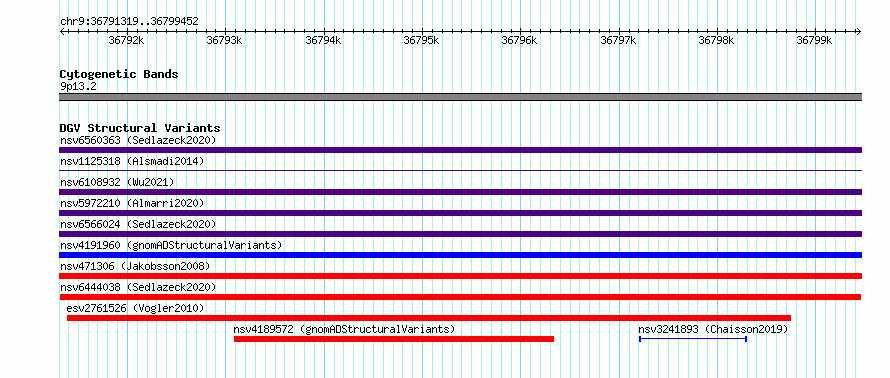The height and width of the screenshot is (378, 890).
Task: Open the nsv3241893 (Chaisson2019) label
Action: click(713, 329)
